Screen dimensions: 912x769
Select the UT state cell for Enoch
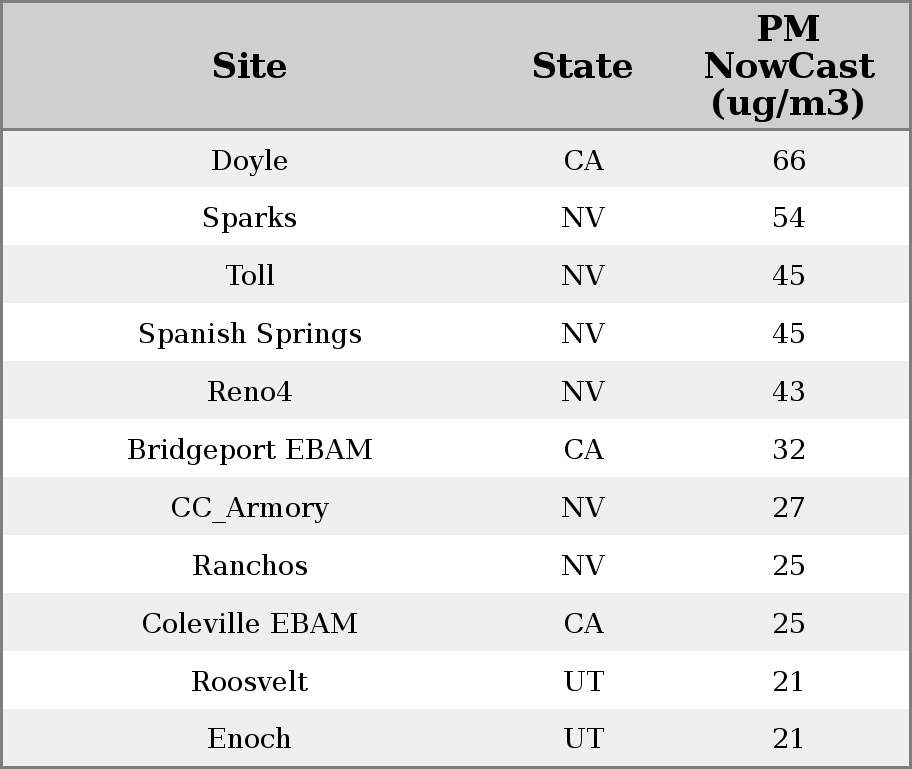point(583,739)
